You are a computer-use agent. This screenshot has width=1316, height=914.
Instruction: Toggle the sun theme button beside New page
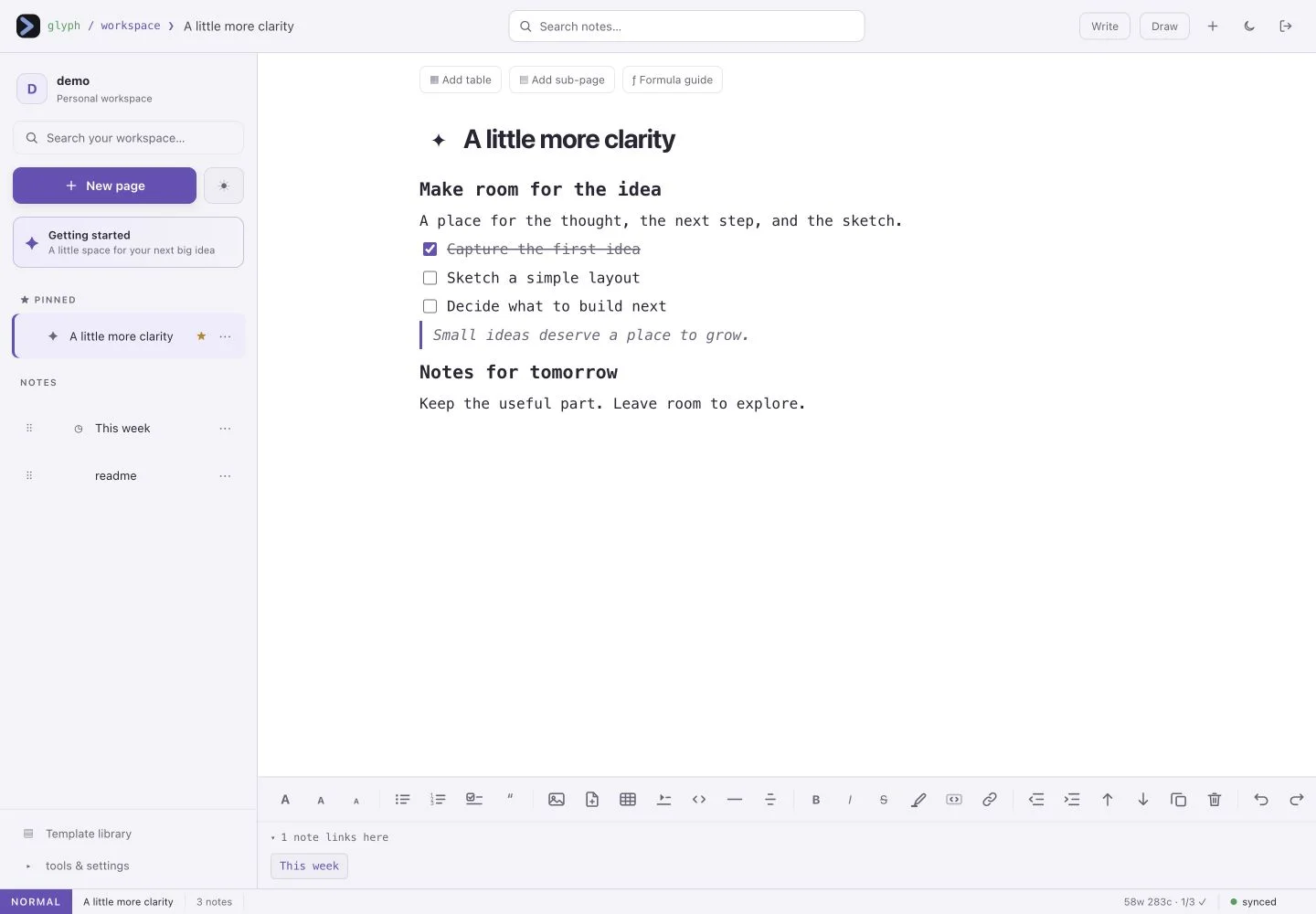tap(224, 186)
